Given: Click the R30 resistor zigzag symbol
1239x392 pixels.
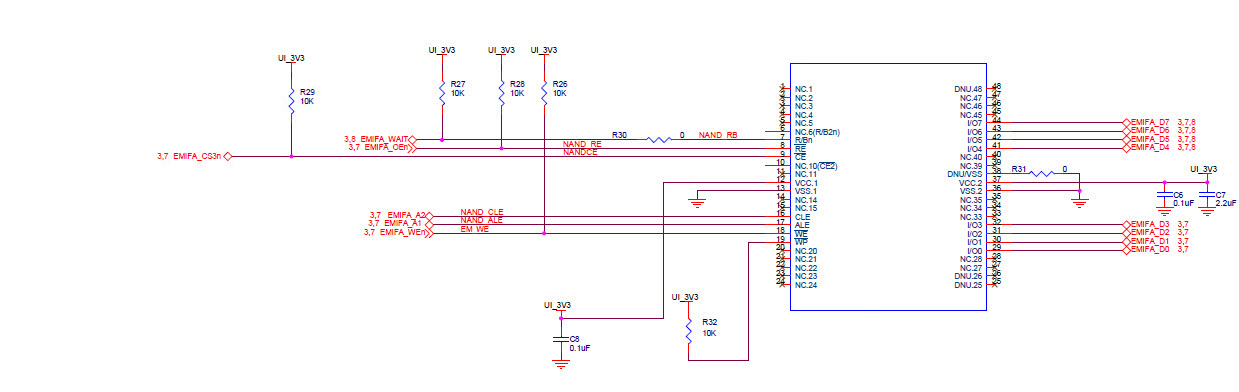Looking at the screenshot, I should (x=659, y=140).
